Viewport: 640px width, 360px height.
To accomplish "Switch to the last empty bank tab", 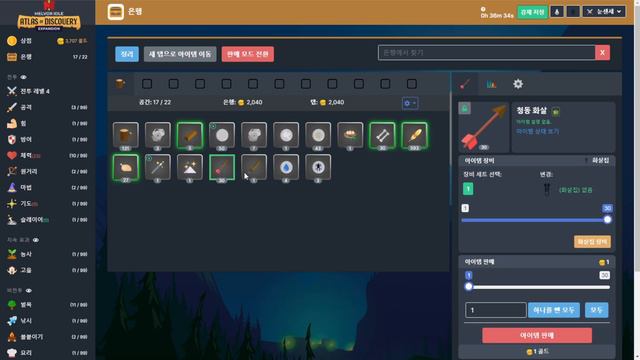I will 411,84.
